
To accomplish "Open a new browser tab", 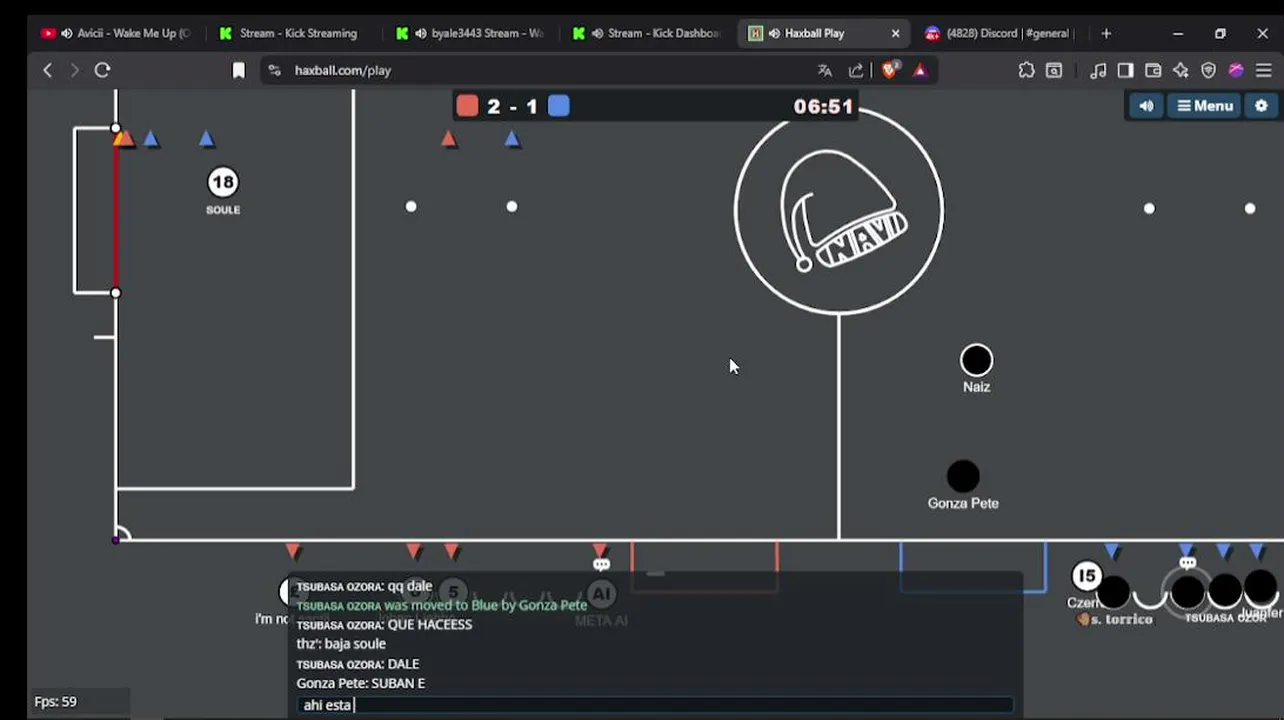I will (x=1106, y=33).
